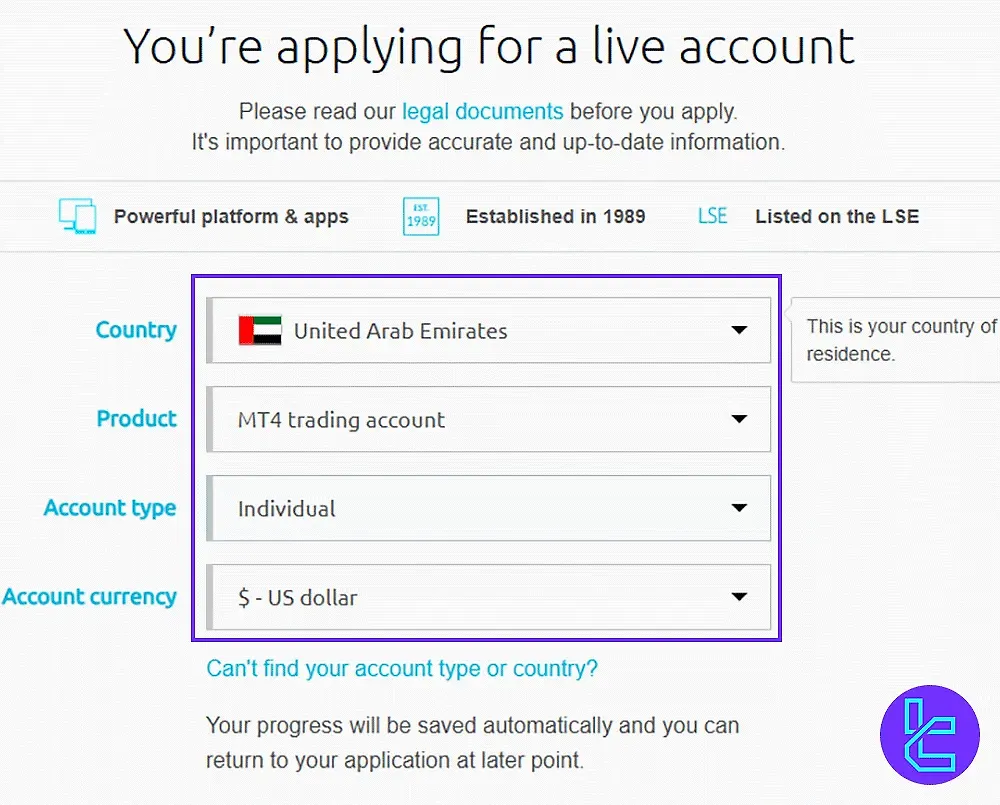
Task: Click the Account type field label
Action: (x=110, y=508)
